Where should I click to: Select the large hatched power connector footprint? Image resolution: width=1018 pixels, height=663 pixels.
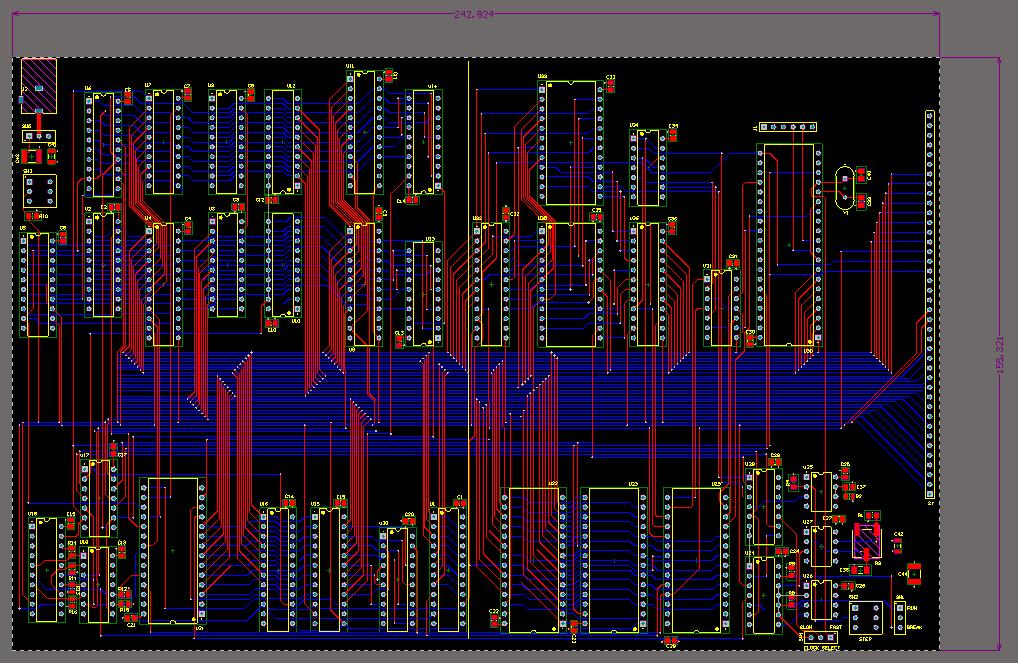pyautogui.click(x=38, y=86)
